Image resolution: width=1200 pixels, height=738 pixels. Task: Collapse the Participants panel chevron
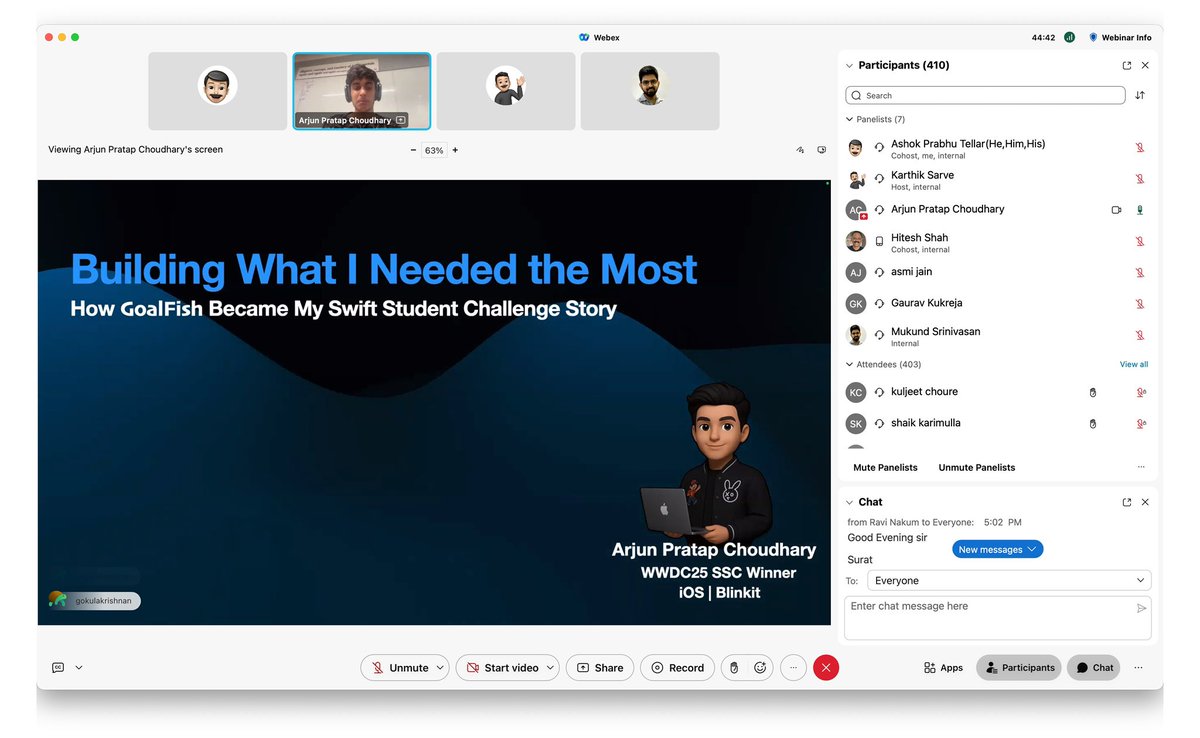(x=850, y=65)
